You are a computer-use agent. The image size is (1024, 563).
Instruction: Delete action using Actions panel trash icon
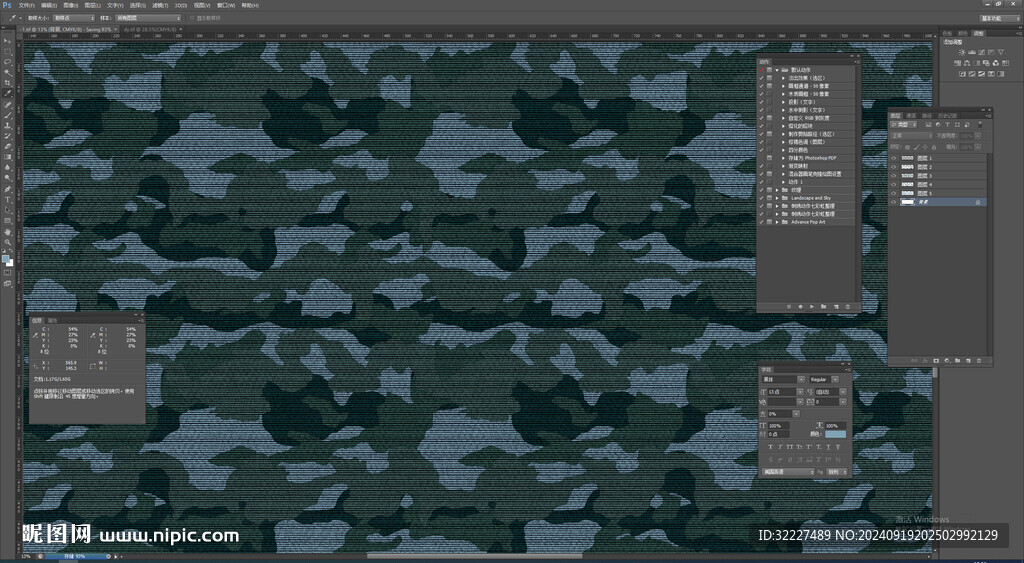[x=848, y=306]
